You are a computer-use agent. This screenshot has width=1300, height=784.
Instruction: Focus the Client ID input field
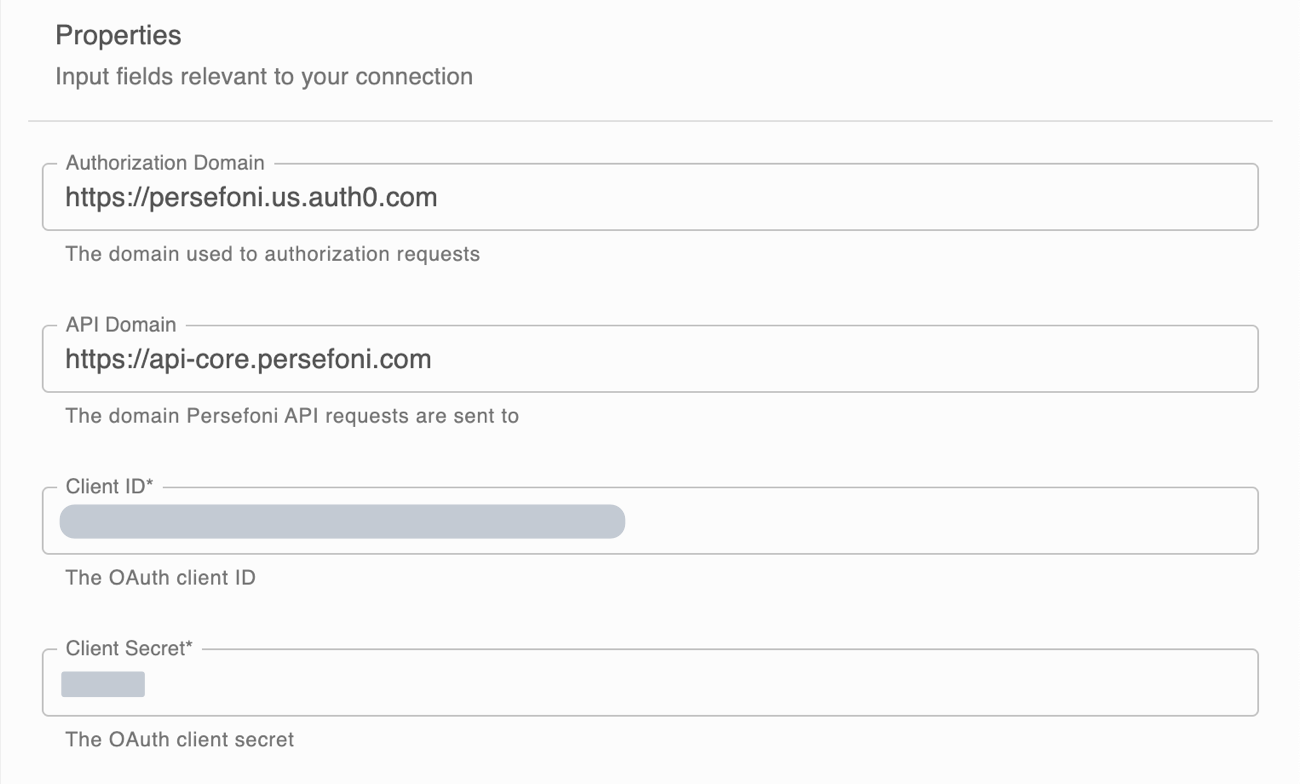[650, 521]
